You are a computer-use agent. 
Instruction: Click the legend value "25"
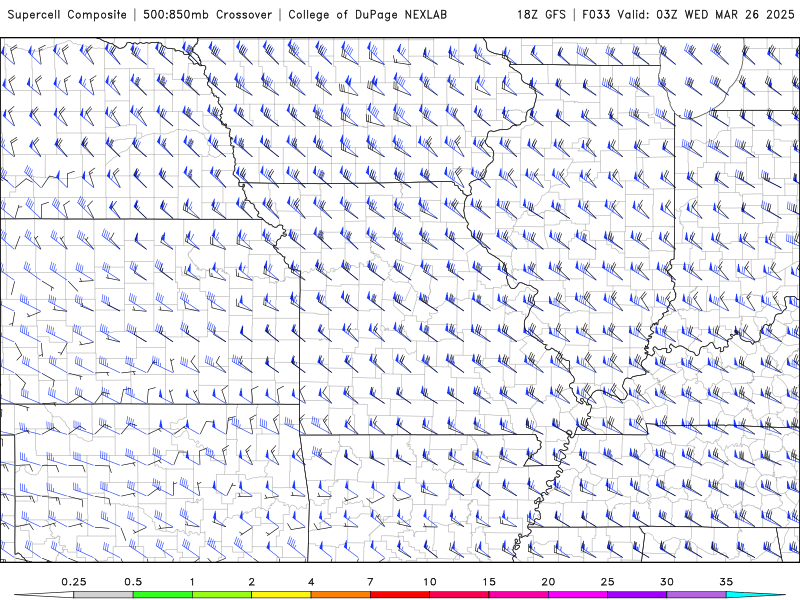607,582
